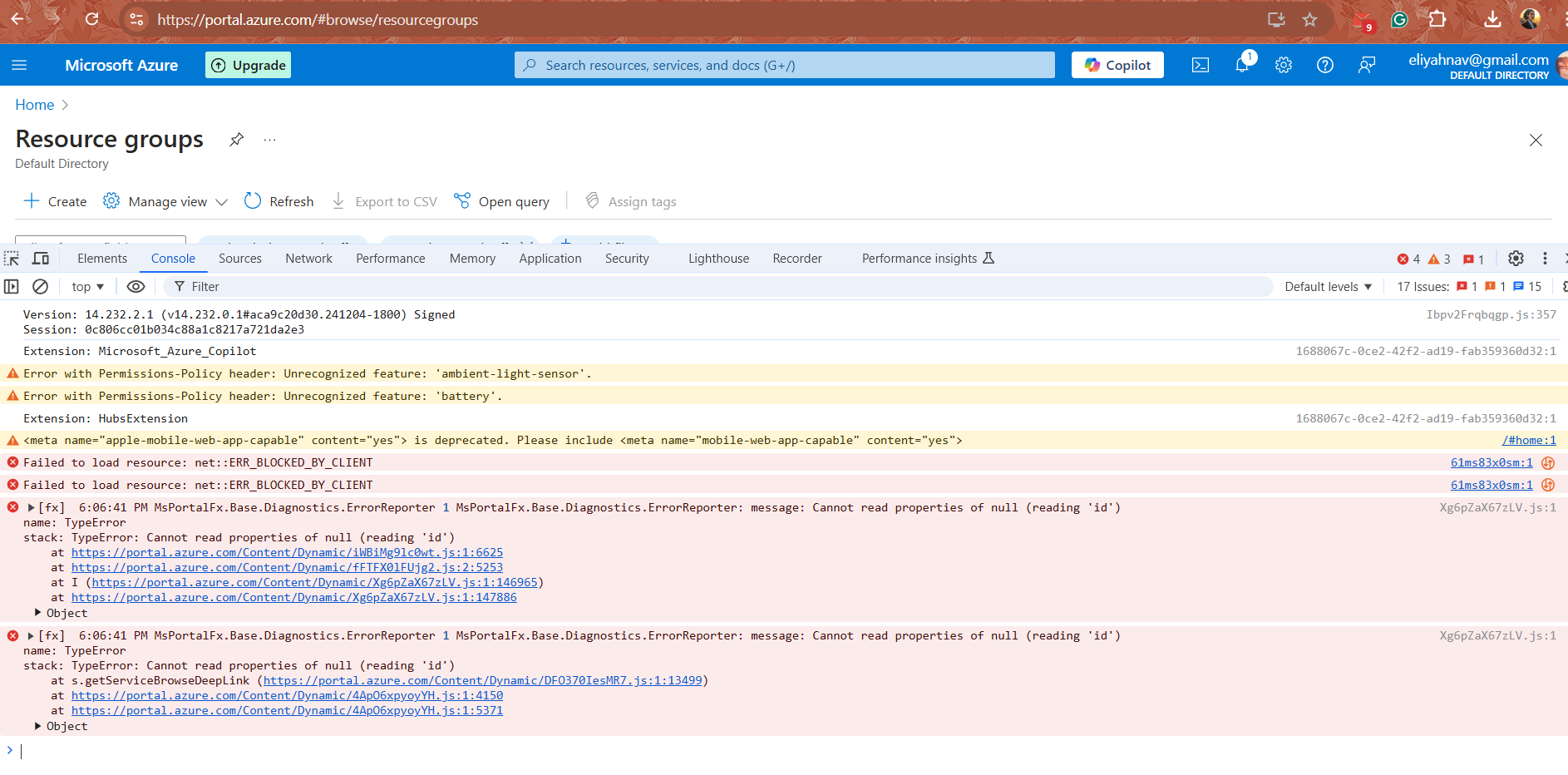
Task: Switch to the Sources tab
Action: click(x=240, y=259)
